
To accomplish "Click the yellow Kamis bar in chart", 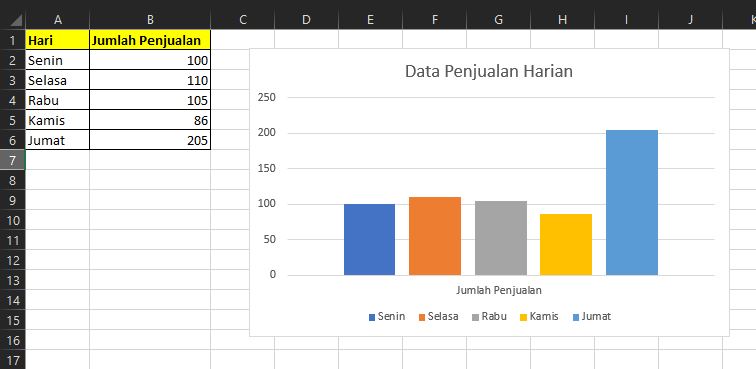I will coord(566,245).
